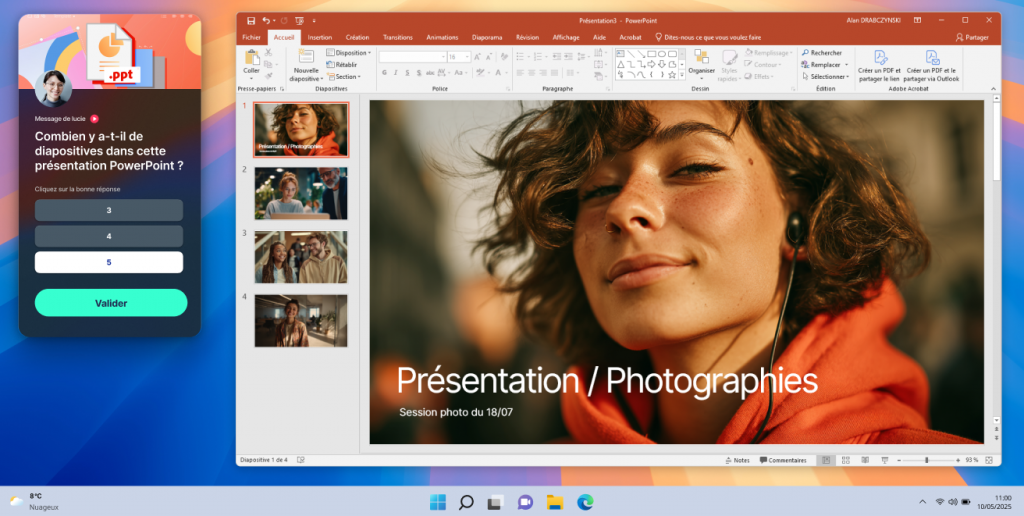Open the Sélectionner dropdown in Édition
The height and width of the screenshot is (516, 1024).
click(826, 76)
